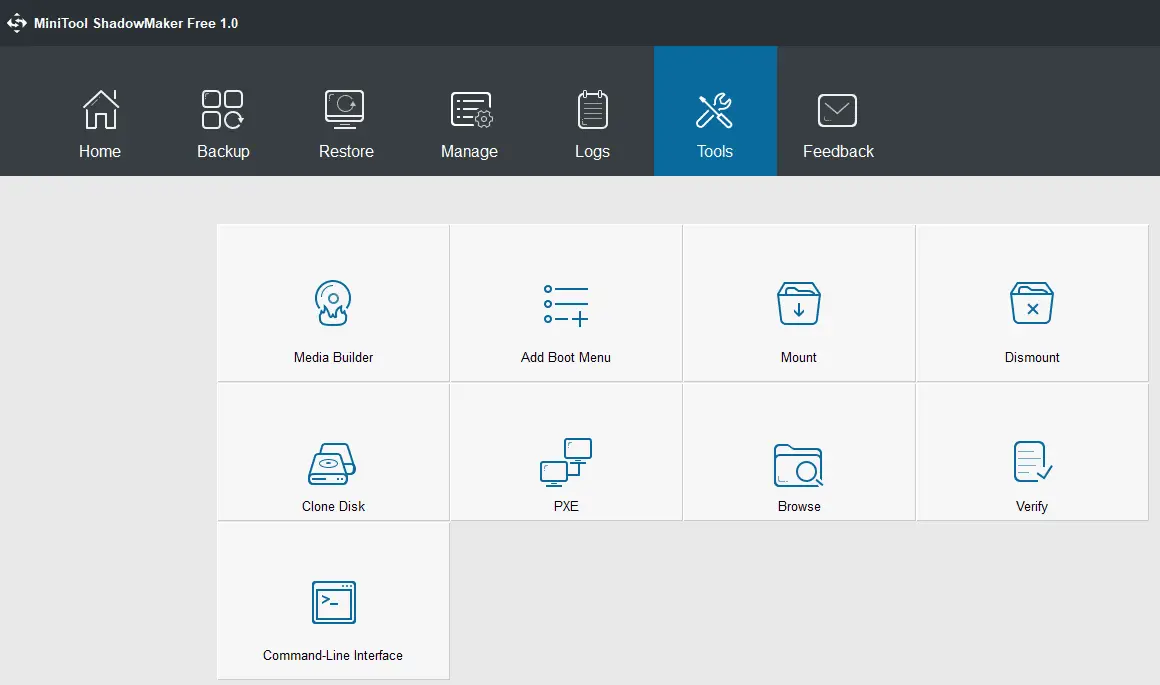The image size is (1160, 685).
Task: Click the MiniTool ShadowMaker logo icon
Action: coord(16,23)
